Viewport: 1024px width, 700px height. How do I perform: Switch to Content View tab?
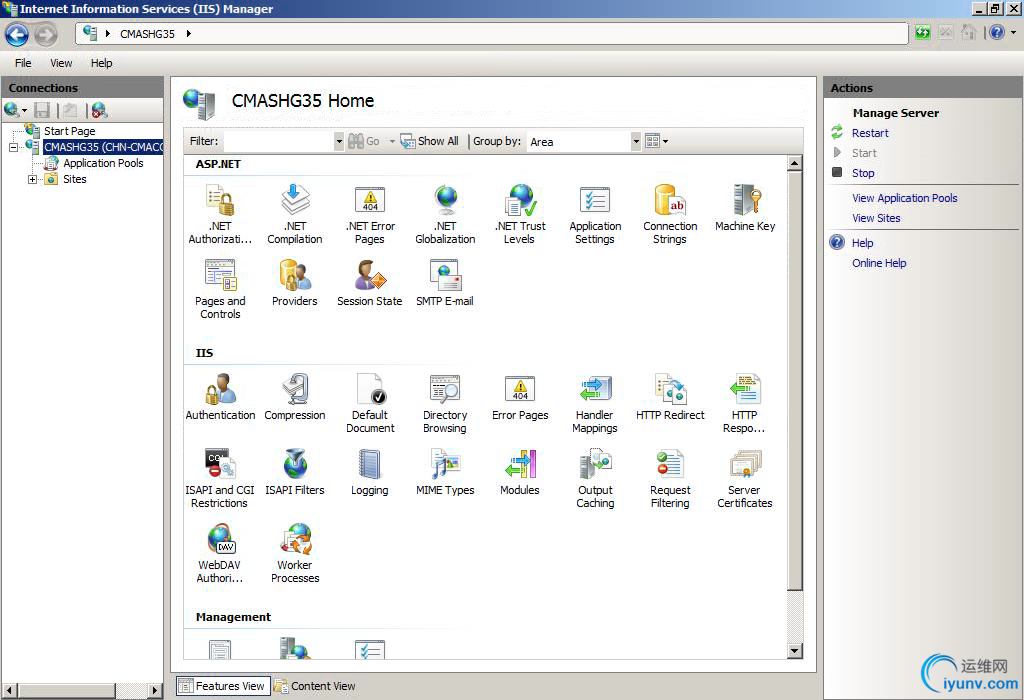coord(315,686)
